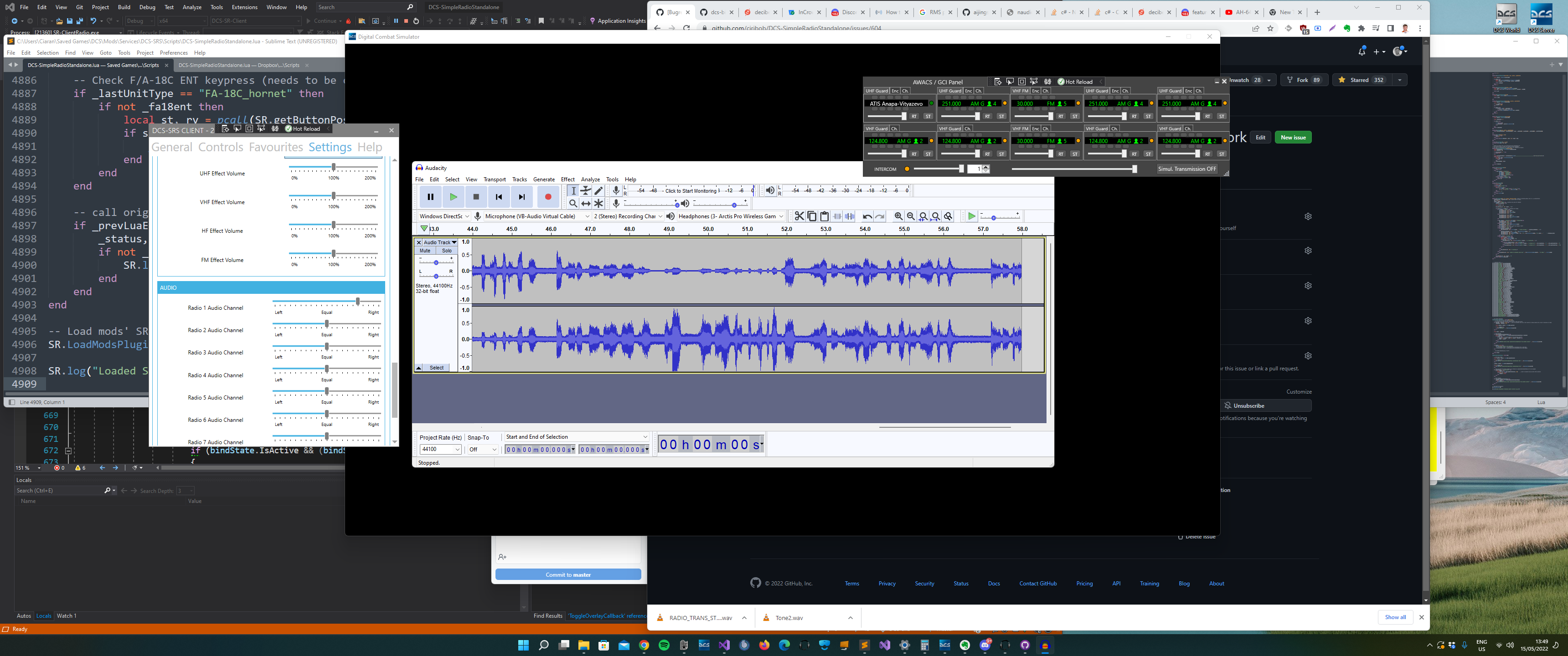Select the Envelope tool in Audacity

[x=586, y=190]
